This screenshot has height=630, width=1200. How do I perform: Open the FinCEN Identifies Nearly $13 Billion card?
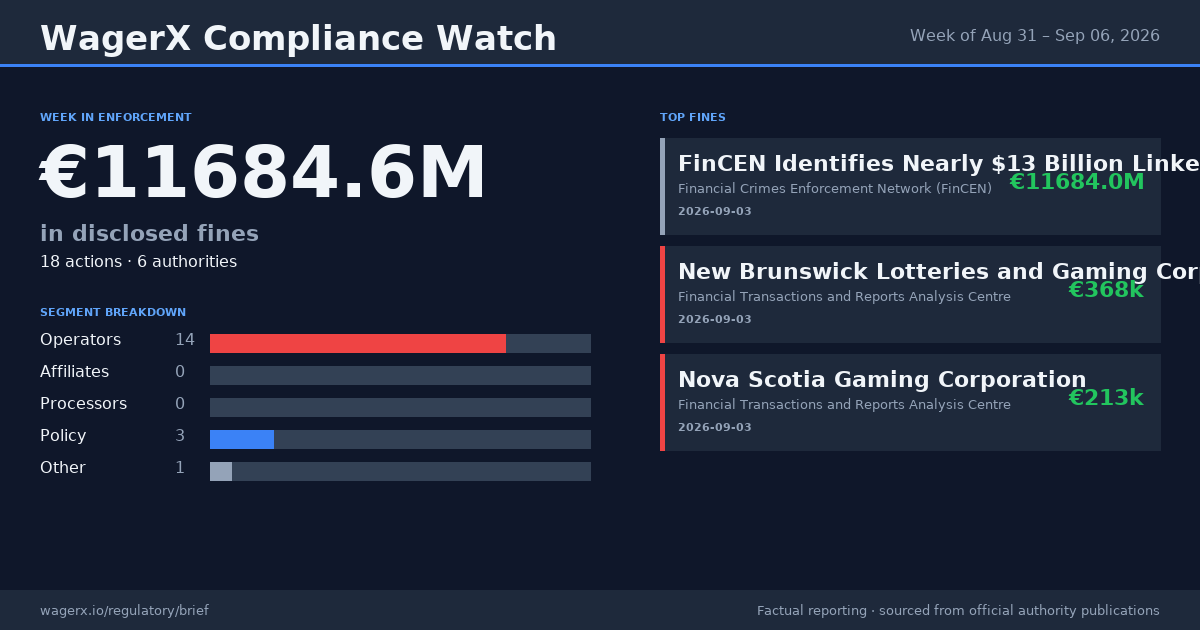(x=910, y=186)
